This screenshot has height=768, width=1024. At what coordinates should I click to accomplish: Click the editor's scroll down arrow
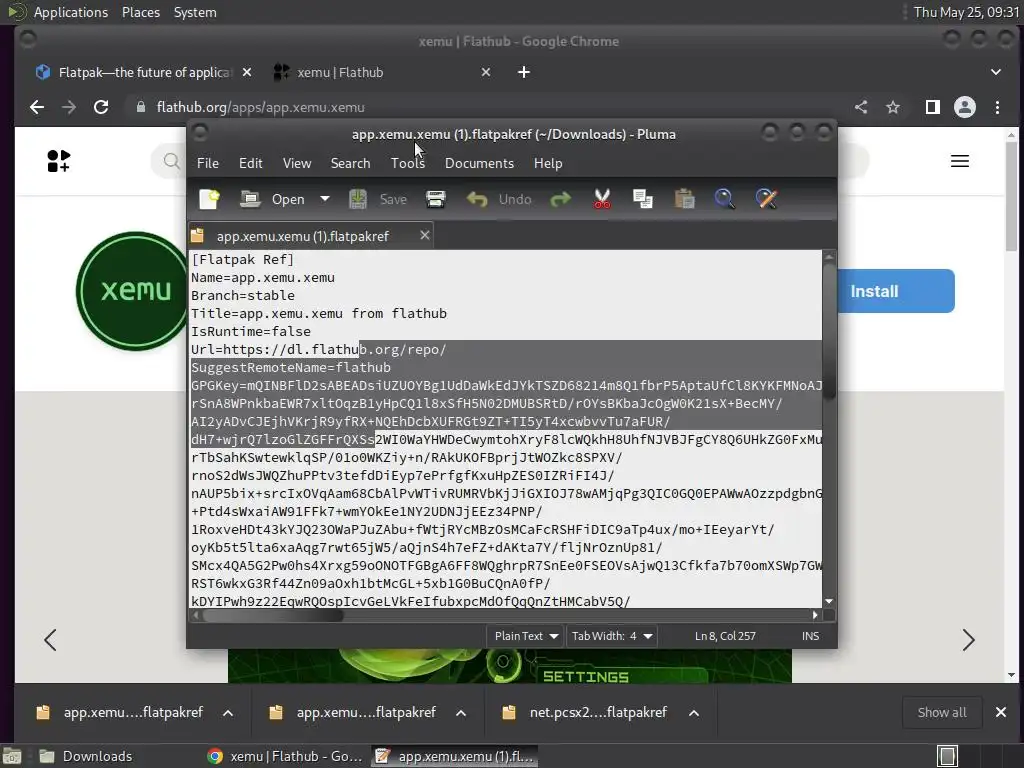829,601
